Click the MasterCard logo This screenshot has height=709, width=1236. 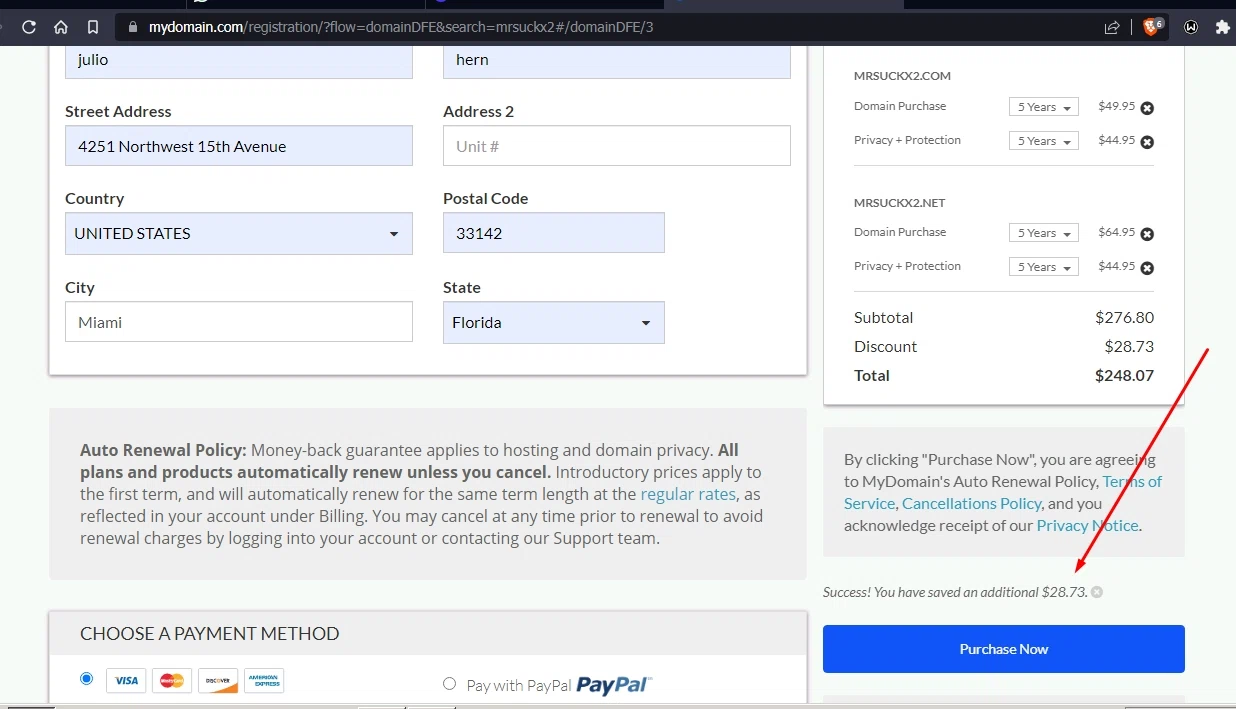pyautogui.click(x=172, y=681)
